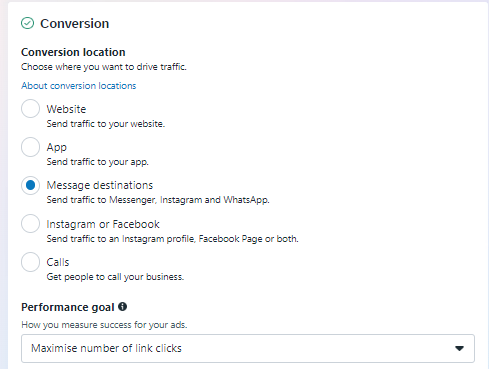The width and height of the screenshot is (489, 369).
Task: Select the Message destinations radio button
Action: (30, 185)
